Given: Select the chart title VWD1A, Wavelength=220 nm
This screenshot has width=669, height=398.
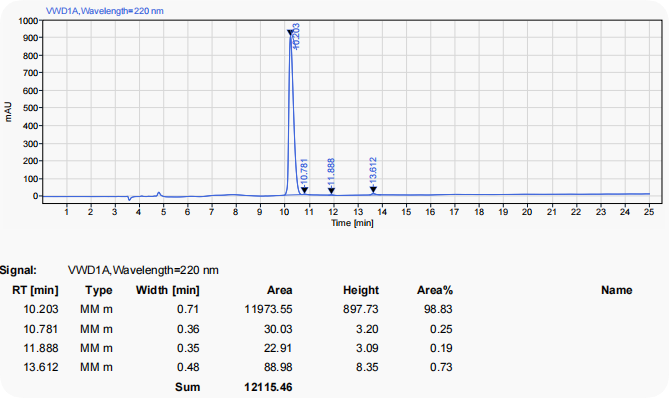Looking at the screenshot, I should tap(105, 11).
